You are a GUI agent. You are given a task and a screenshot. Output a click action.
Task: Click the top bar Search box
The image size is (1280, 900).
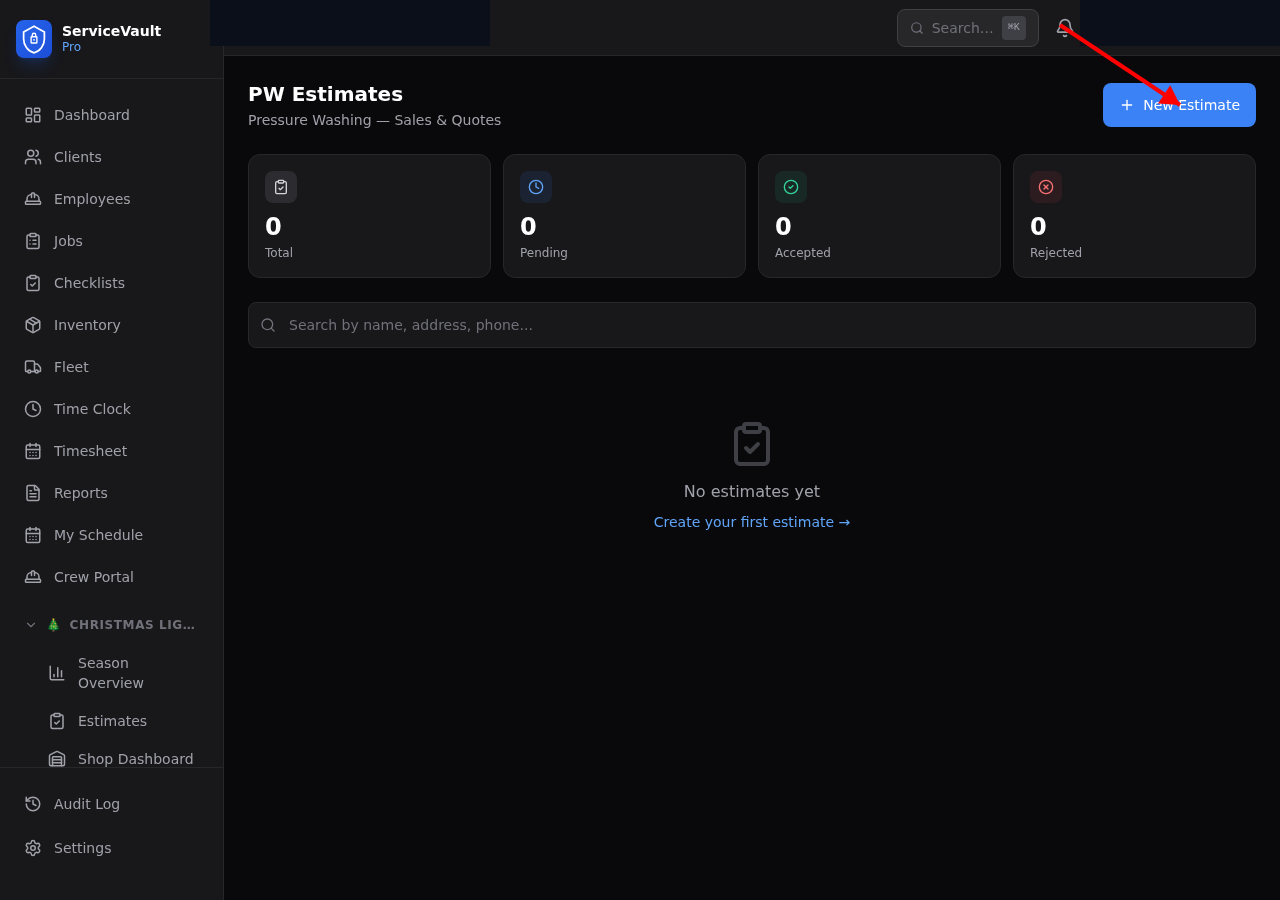961,28
